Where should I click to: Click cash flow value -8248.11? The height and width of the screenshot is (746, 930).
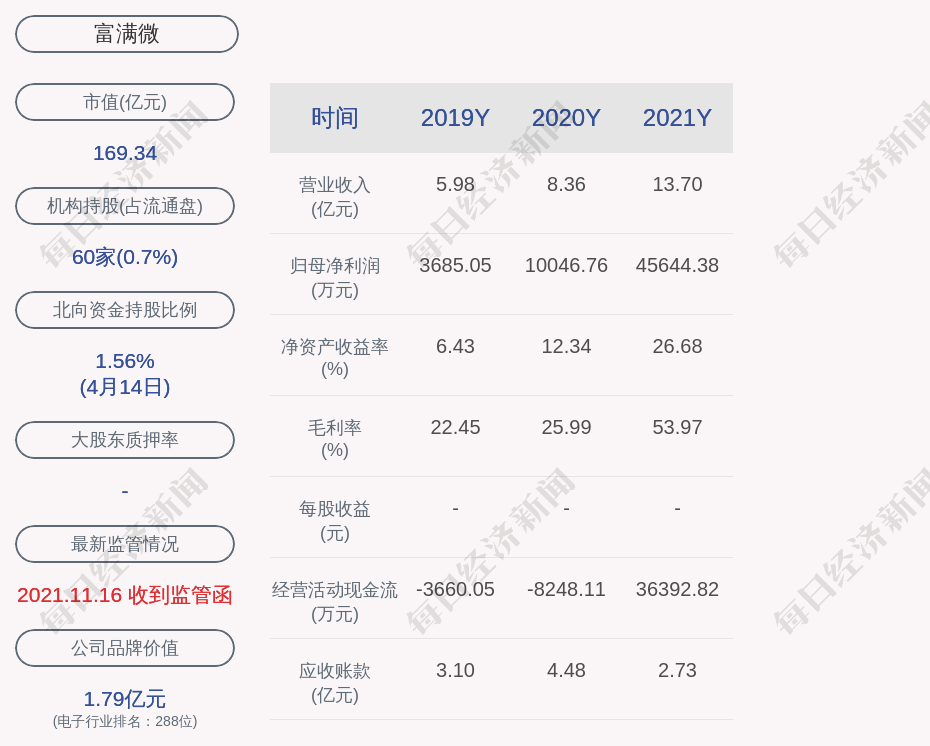pyautogui.click(x=566, y=589)
